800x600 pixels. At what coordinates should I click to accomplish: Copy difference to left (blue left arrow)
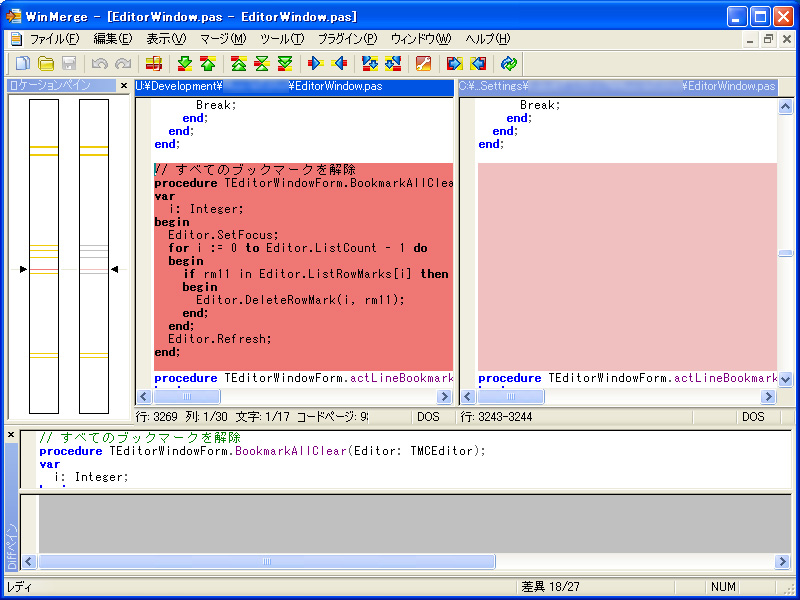click(x=339, y=63)
